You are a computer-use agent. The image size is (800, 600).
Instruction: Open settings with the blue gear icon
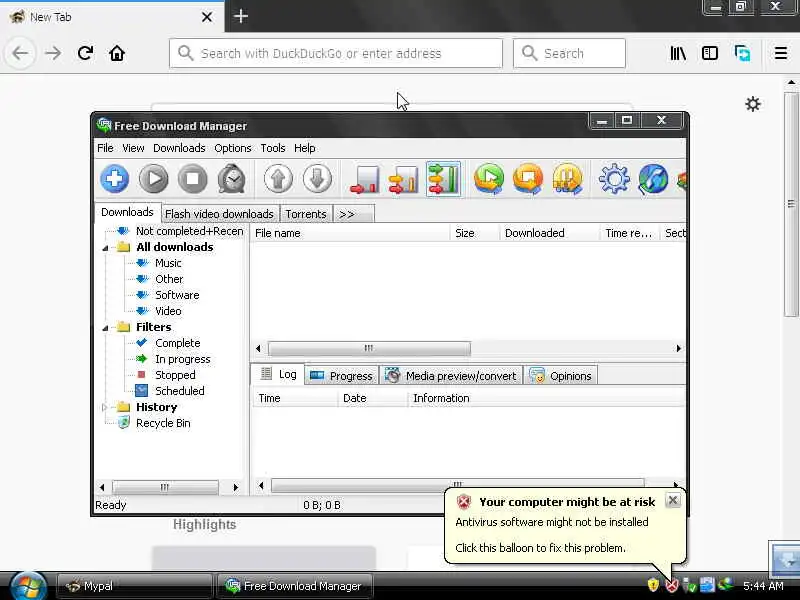(614, 179)
